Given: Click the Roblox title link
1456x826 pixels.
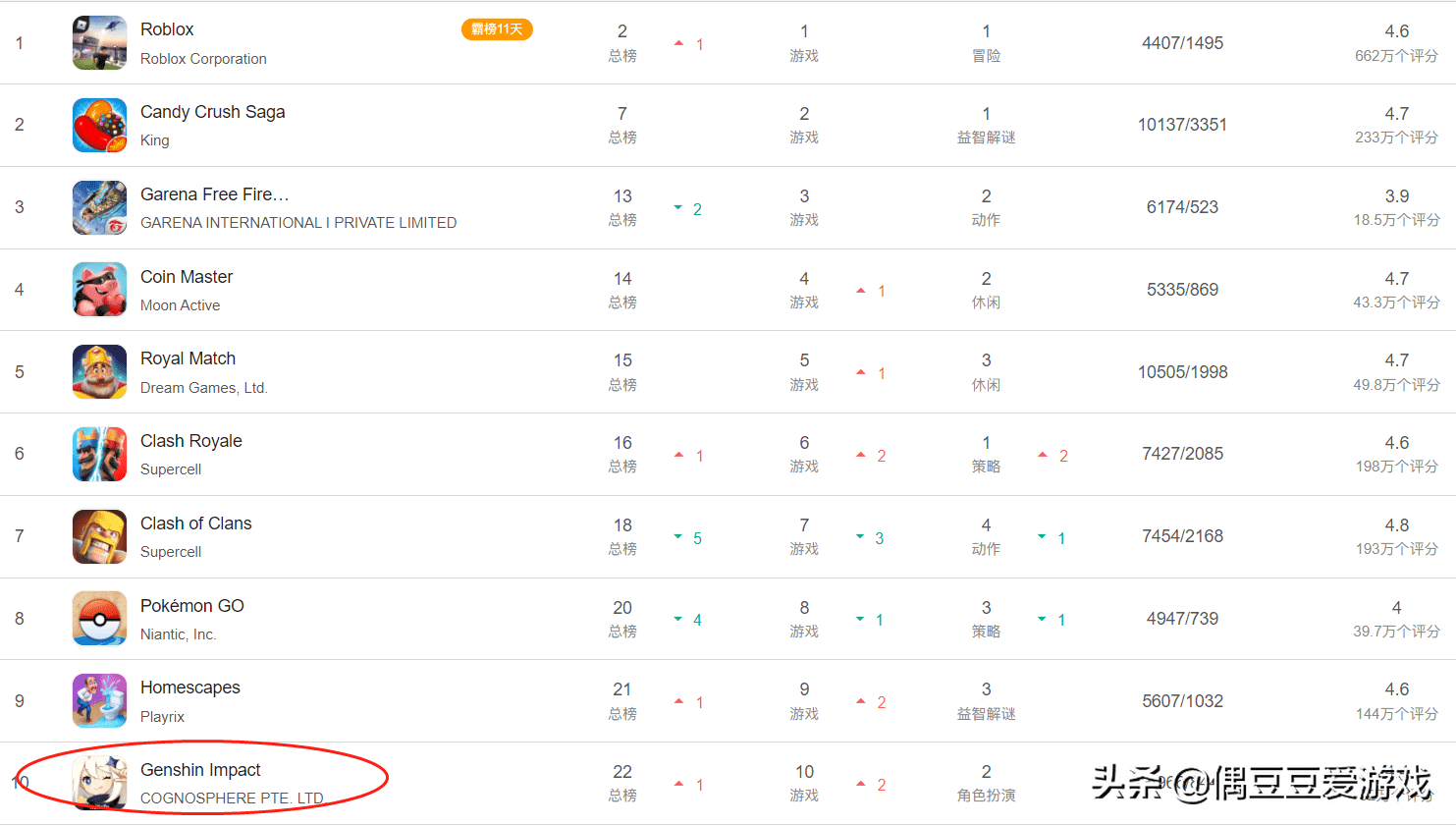Looking at the screenshot, I should click(167, 29).
